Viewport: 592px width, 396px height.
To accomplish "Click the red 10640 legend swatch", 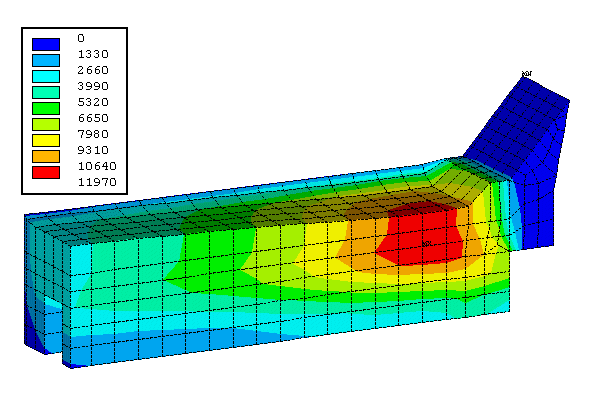I will pos(46,172).
